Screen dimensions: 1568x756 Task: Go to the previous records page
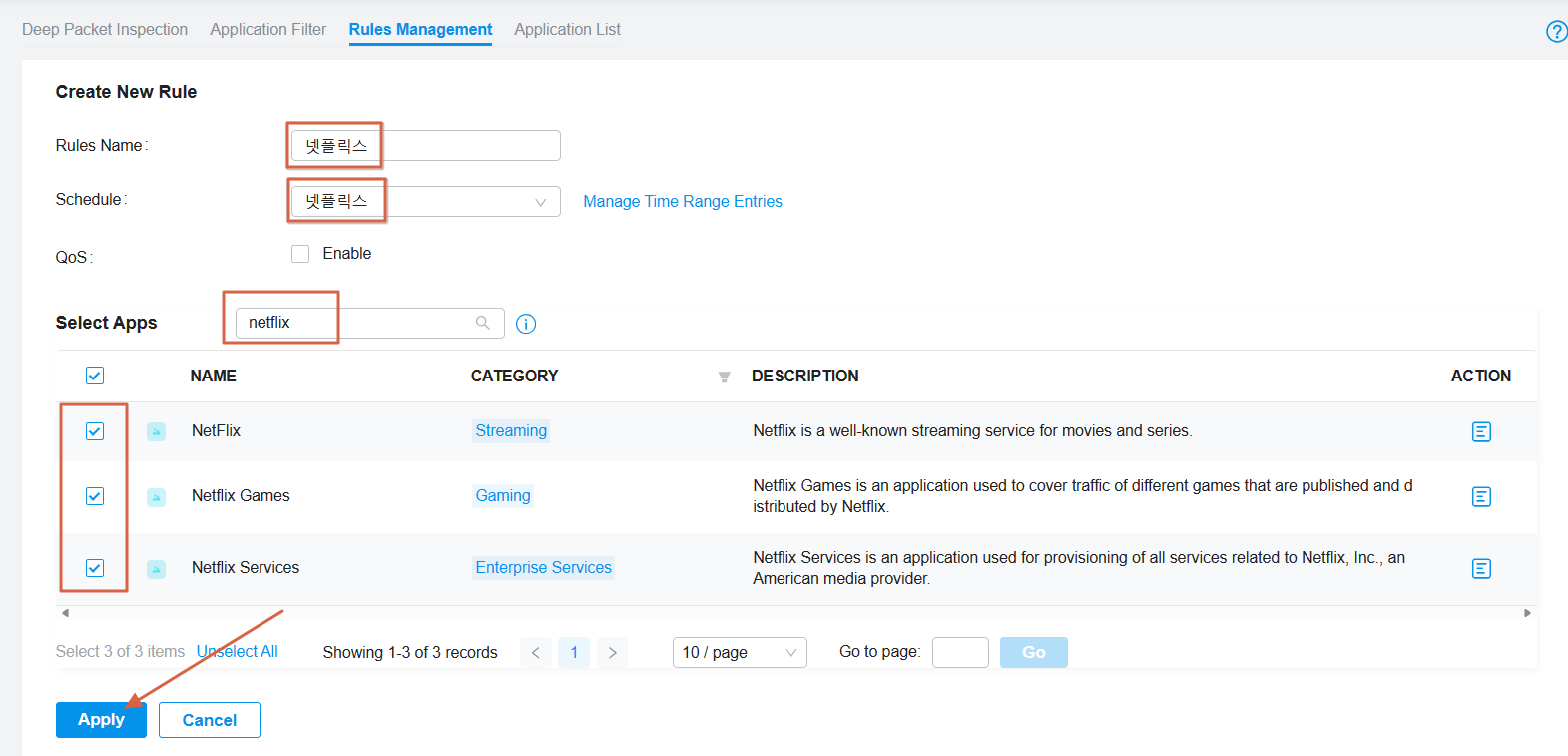[x=536, y=653]
